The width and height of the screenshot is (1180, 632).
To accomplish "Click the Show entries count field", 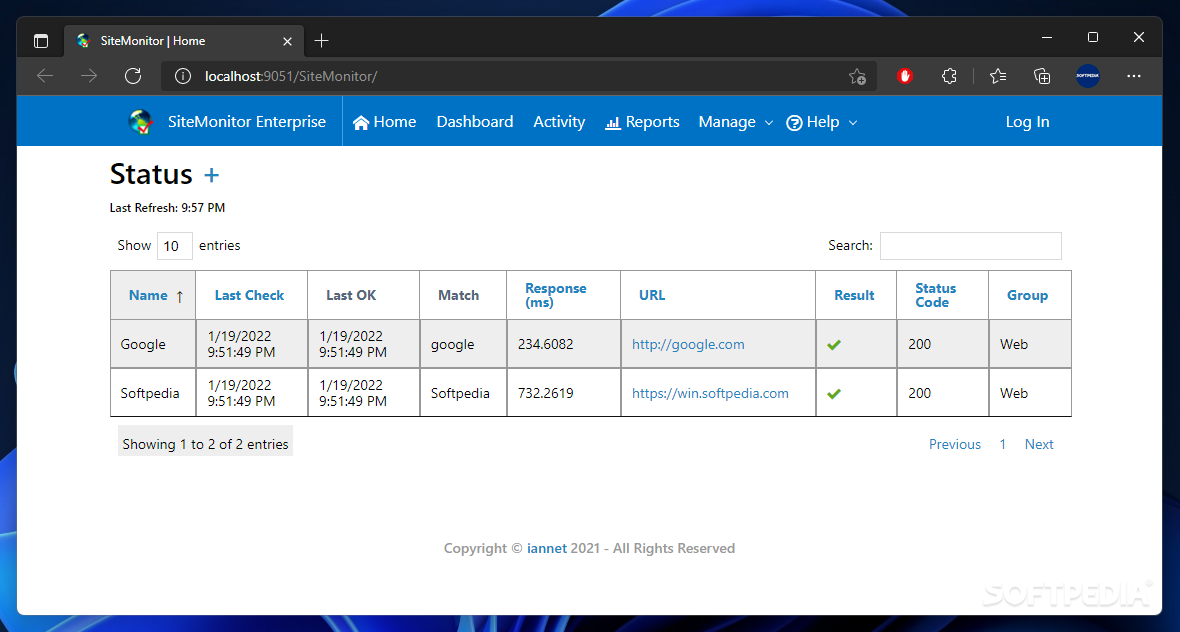I will (175, 246).
